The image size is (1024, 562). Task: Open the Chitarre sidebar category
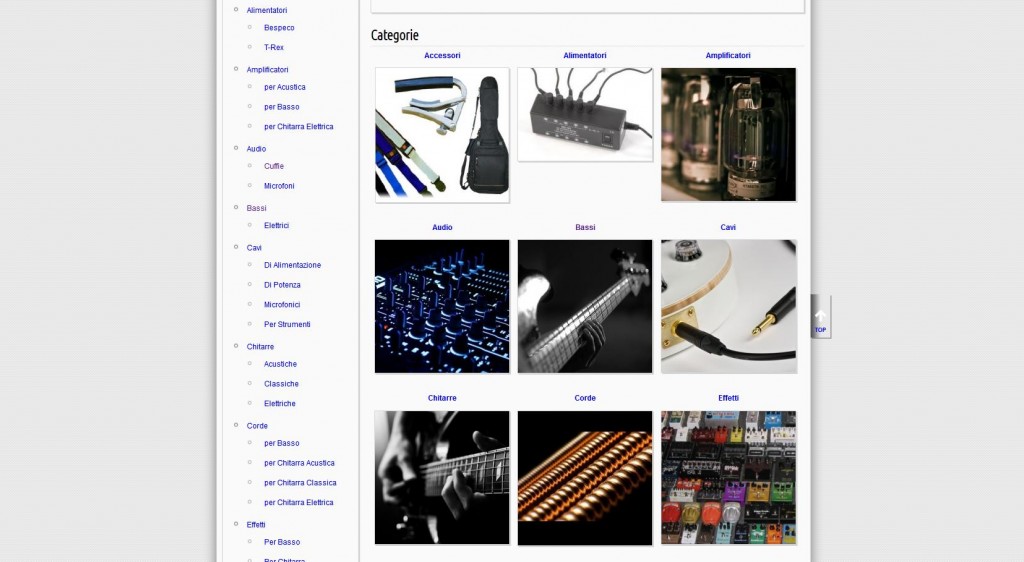(x=260, y=347)
